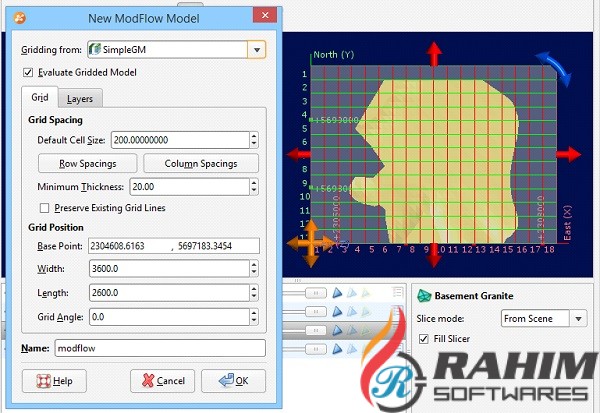Viewport: 600px width, 413px height.
Task: Switch to the Grid tab
Action: tap(40, 97)
